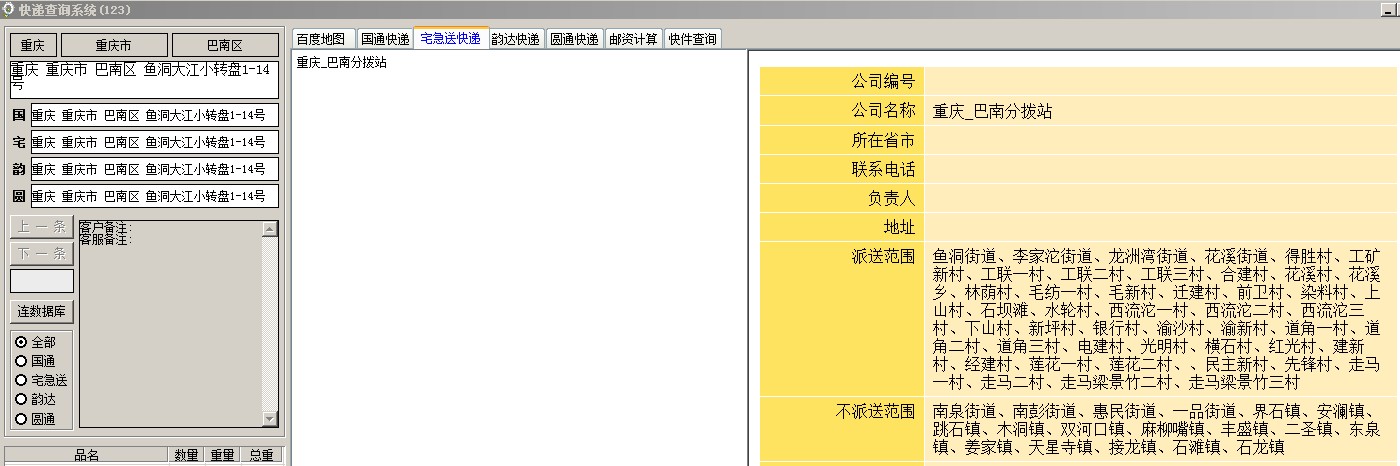This screenshot has height=466, width=1400.
Task: Switch to the 圆通快递 tab
Action: pyautogui.click(x=574, y=39)
